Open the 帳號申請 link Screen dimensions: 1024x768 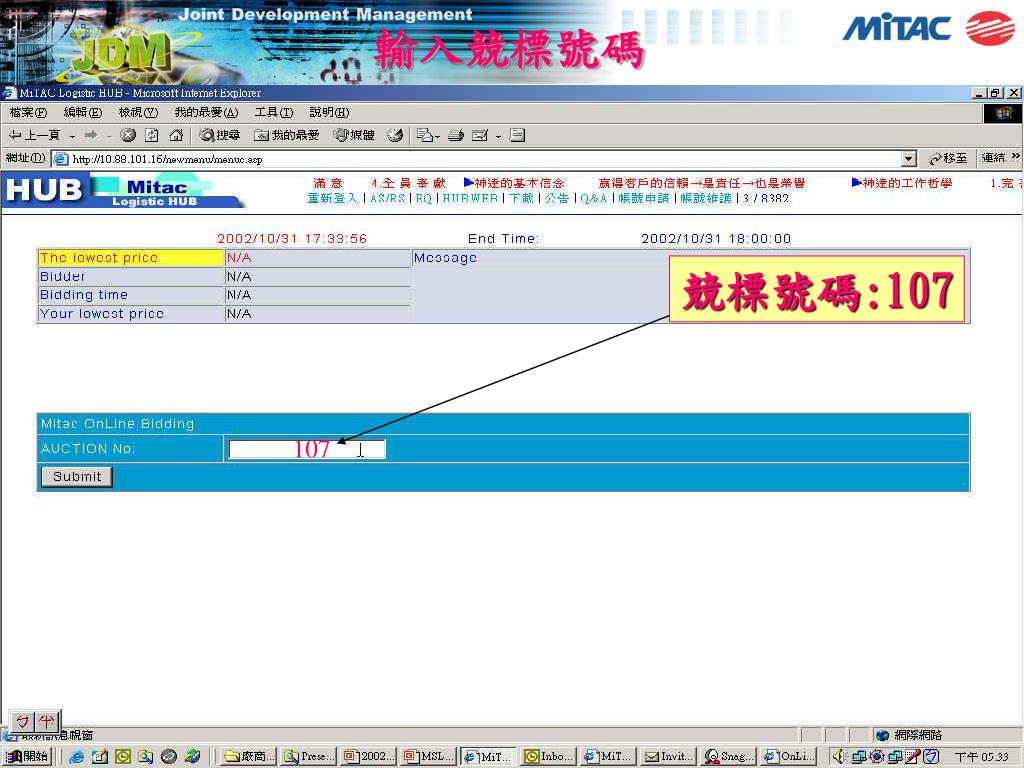644,198
